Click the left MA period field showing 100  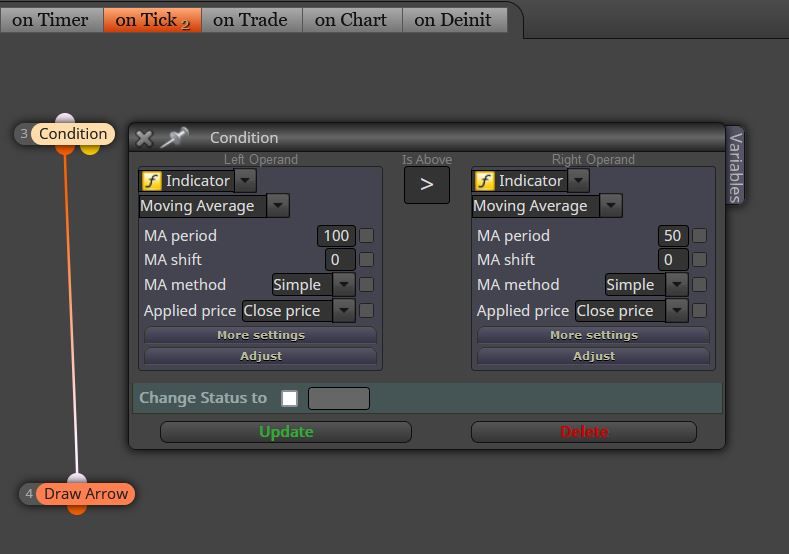pos(336,235)
